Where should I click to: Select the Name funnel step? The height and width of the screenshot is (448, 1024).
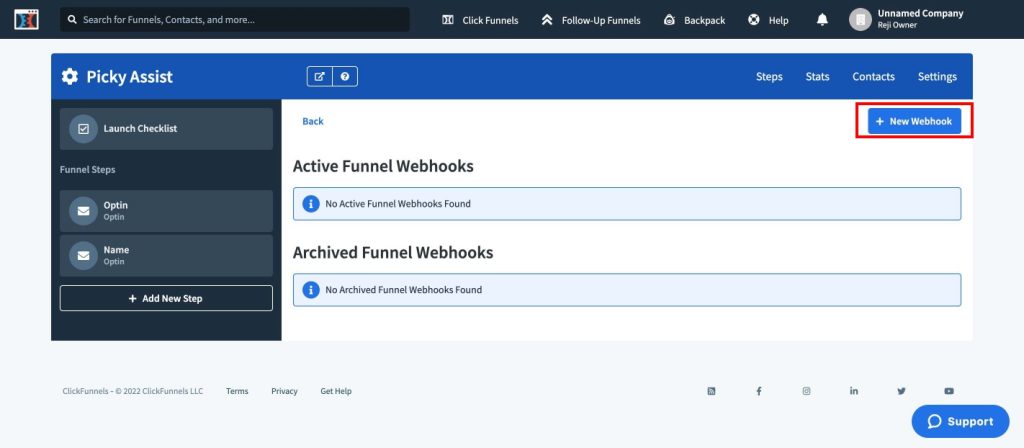167,255
